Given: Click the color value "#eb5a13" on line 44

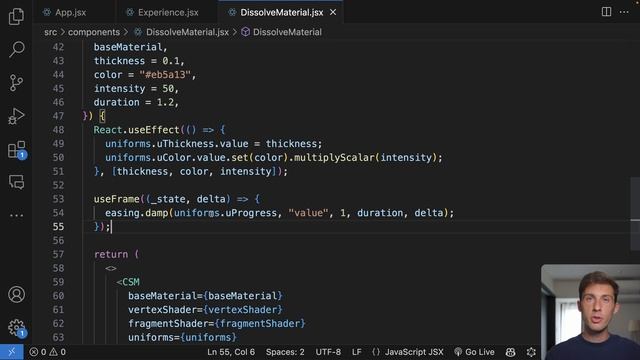Looking at the screenshot, I should [x=165, y=75].
